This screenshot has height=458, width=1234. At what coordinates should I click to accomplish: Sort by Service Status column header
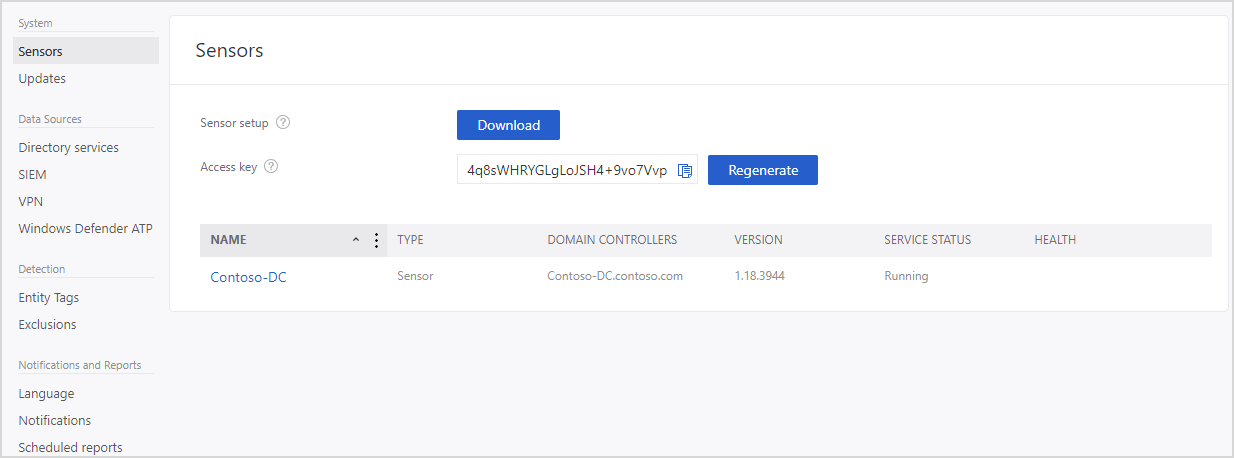click(x=927, y=240)
